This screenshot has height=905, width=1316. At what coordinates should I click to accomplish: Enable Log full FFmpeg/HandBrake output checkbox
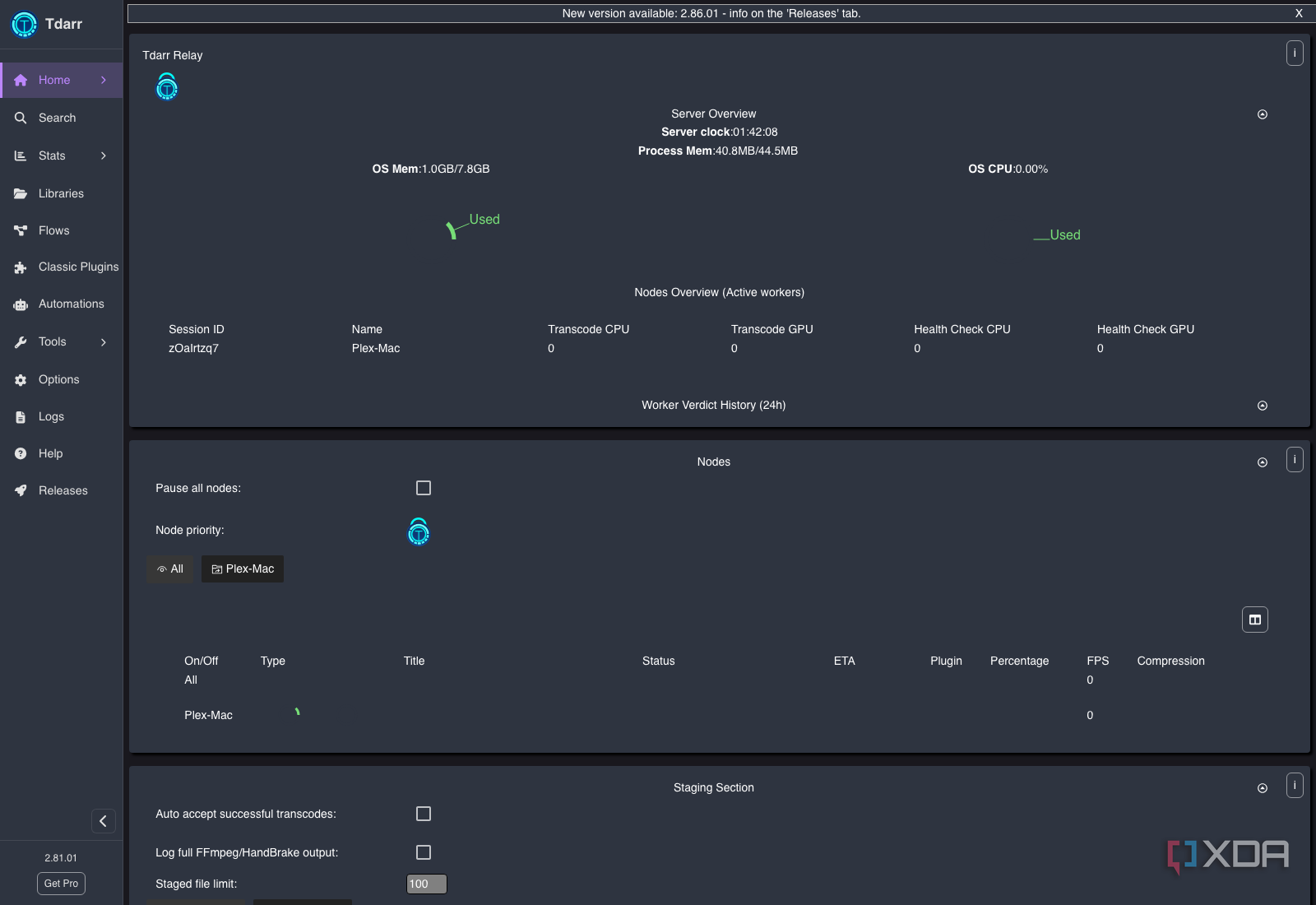424,852
